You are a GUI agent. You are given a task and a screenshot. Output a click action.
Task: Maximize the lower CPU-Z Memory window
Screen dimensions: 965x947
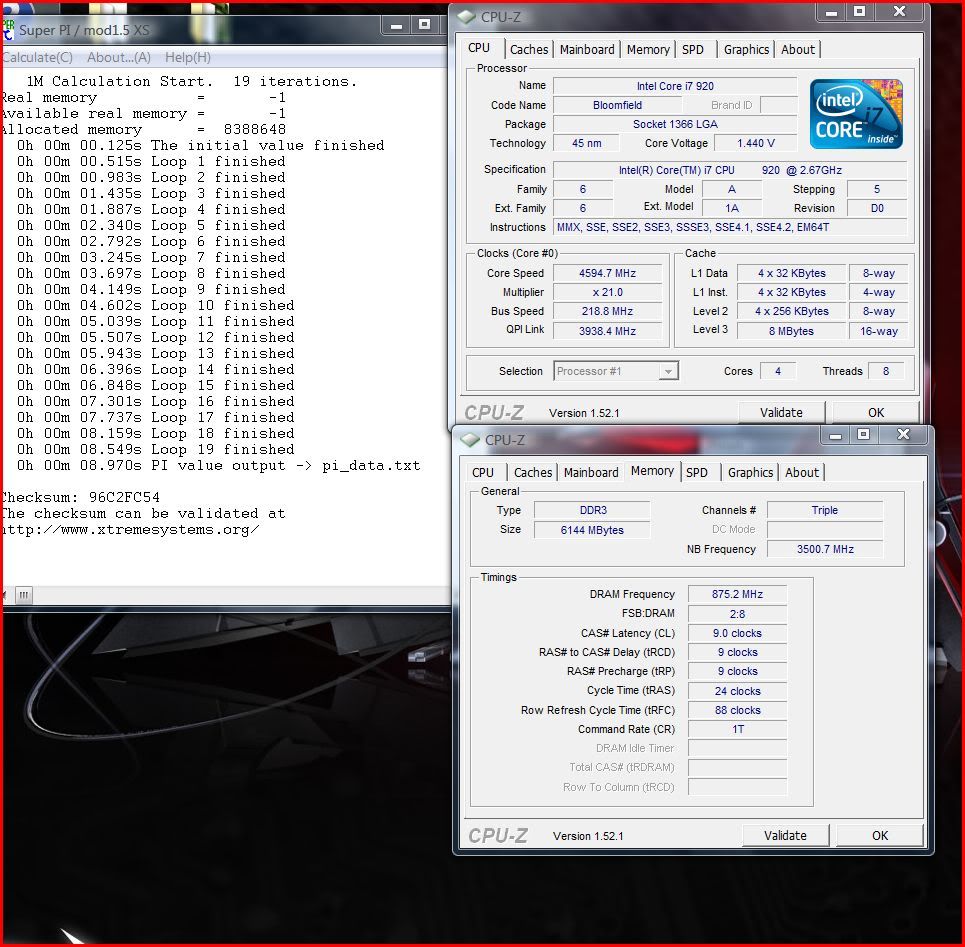(x=863, y=435)
